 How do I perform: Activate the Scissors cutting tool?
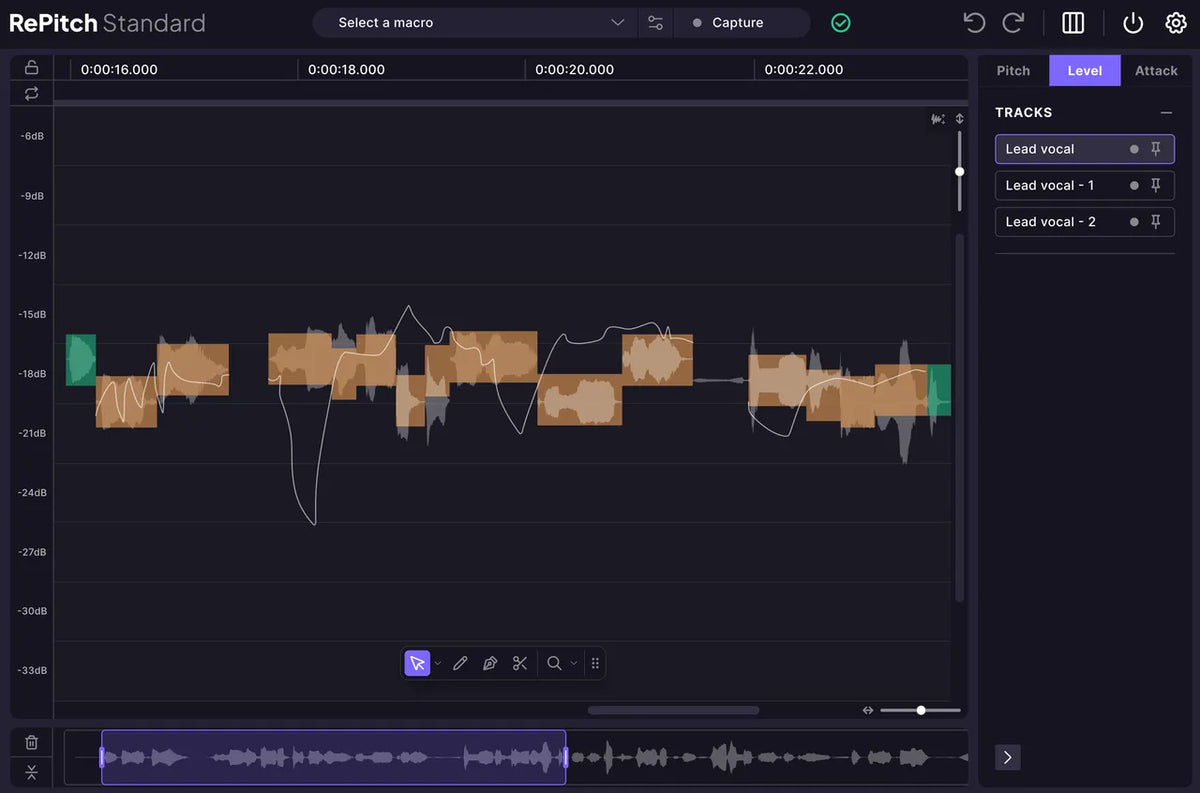tap(520, 663)
